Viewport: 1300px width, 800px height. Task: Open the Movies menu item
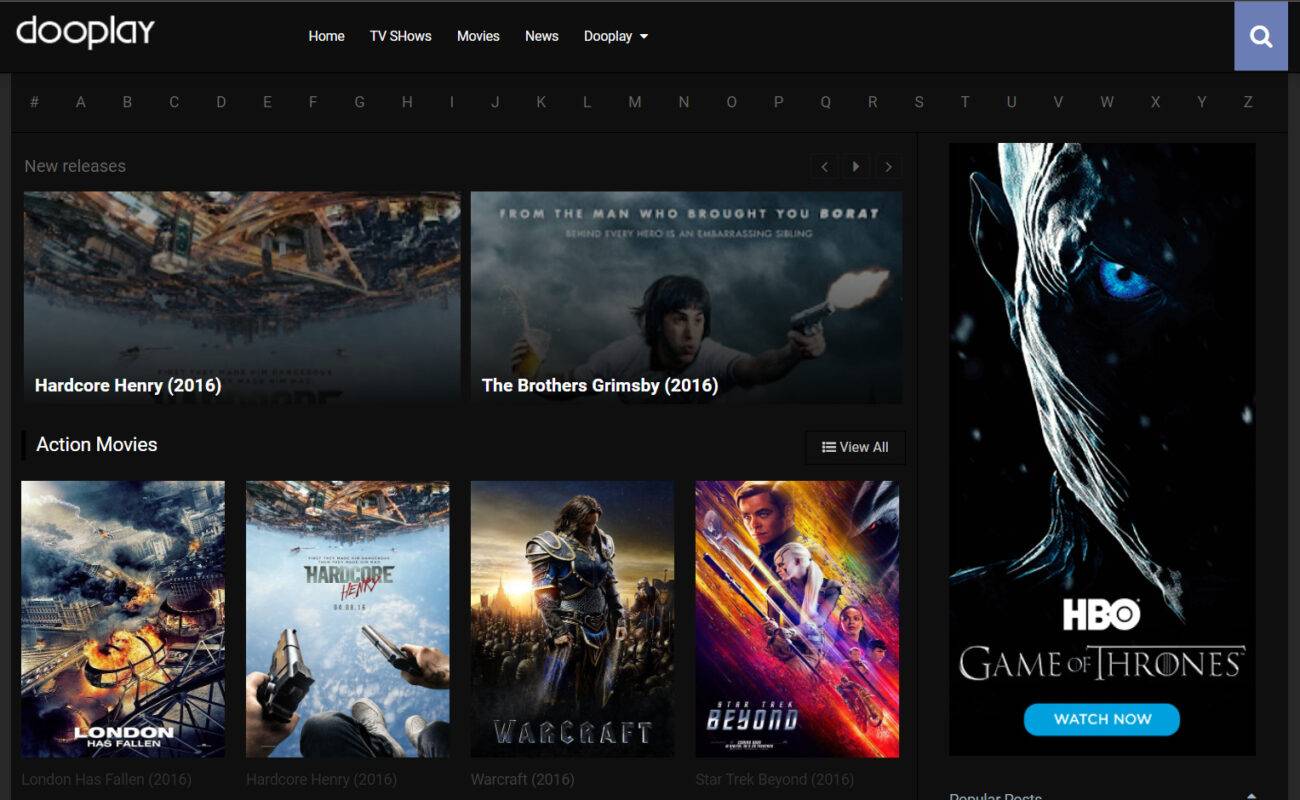pyautogui.click(x=478, y=36)
